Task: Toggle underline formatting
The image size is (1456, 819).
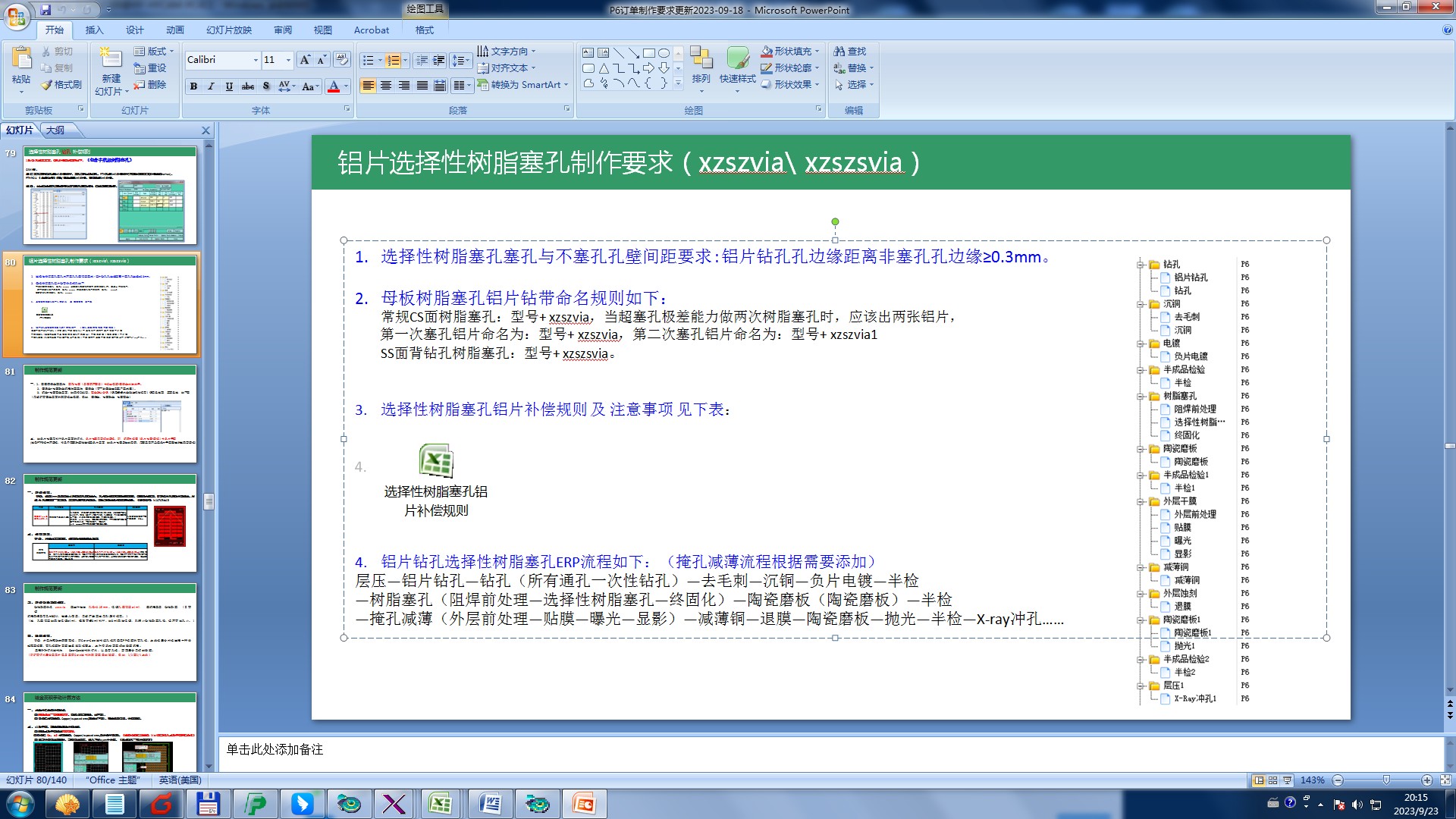Action: [229, 86]
